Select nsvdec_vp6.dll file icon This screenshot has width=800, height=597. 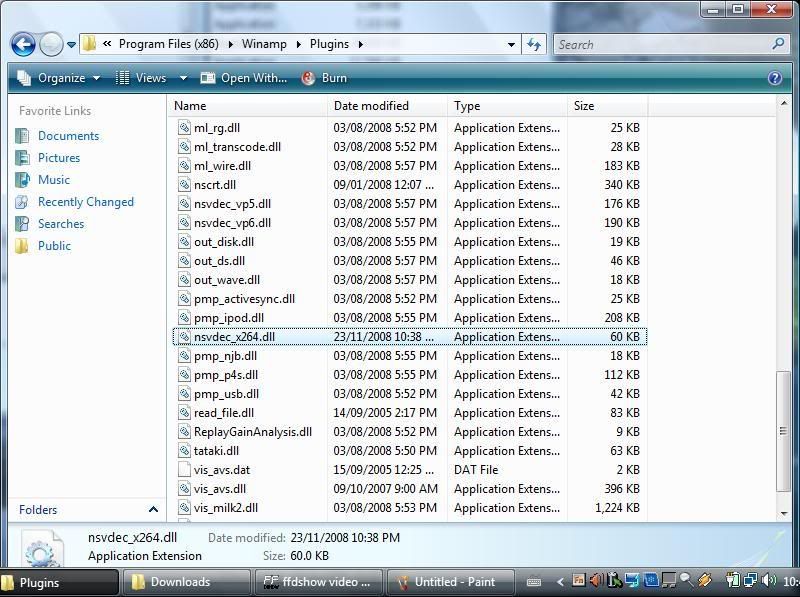pyautogui.click(x=184, y=222)
